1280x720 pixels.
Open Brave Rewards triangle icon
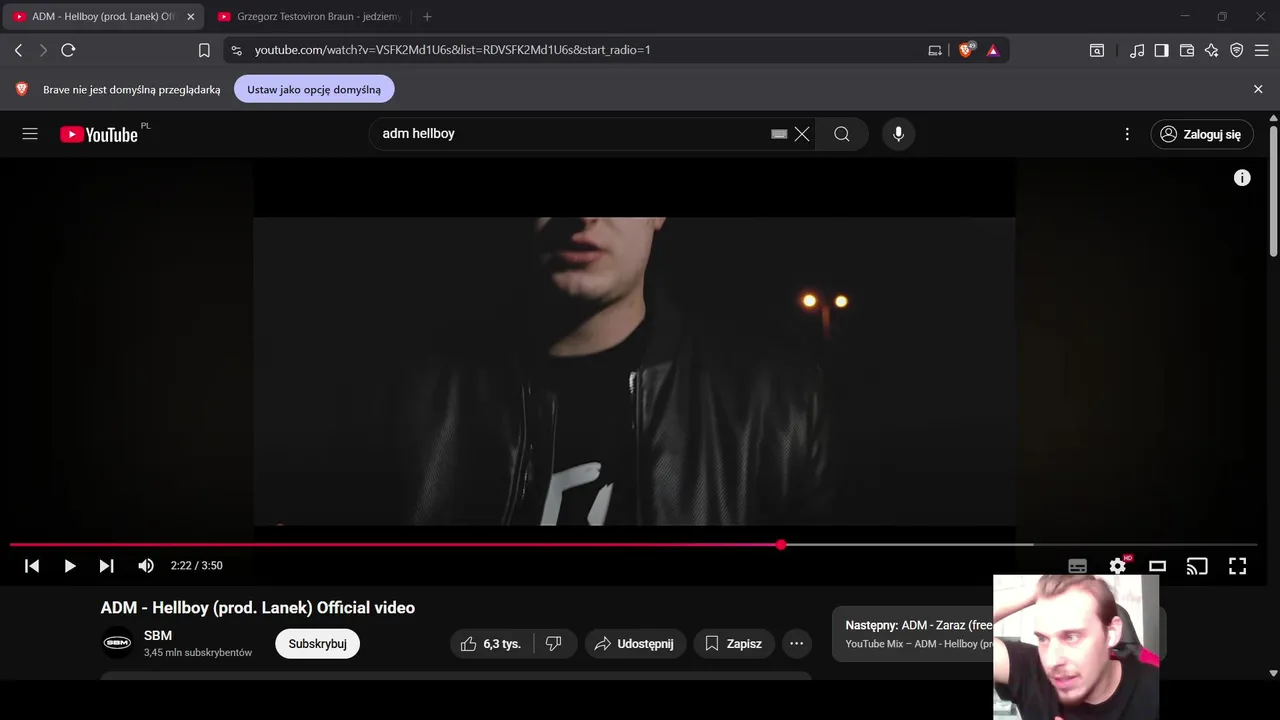coord(993,50)
